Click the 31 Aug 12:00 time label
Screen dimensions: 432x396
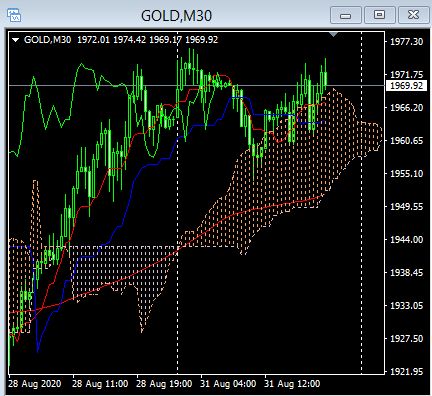click(x=292, y=384)
